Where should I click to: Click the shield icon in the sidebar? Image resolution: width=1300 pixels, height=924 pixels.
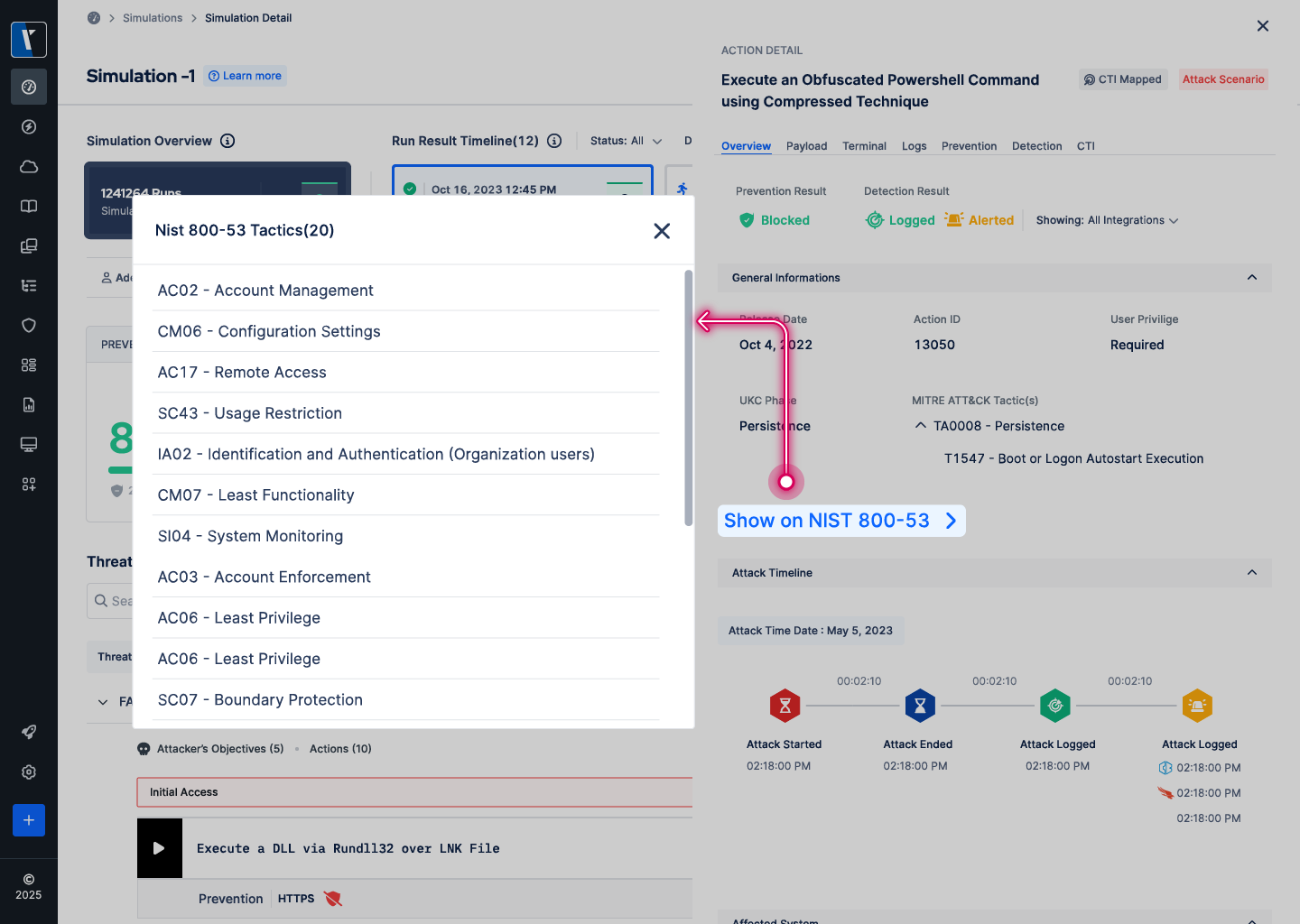(29, 326)
